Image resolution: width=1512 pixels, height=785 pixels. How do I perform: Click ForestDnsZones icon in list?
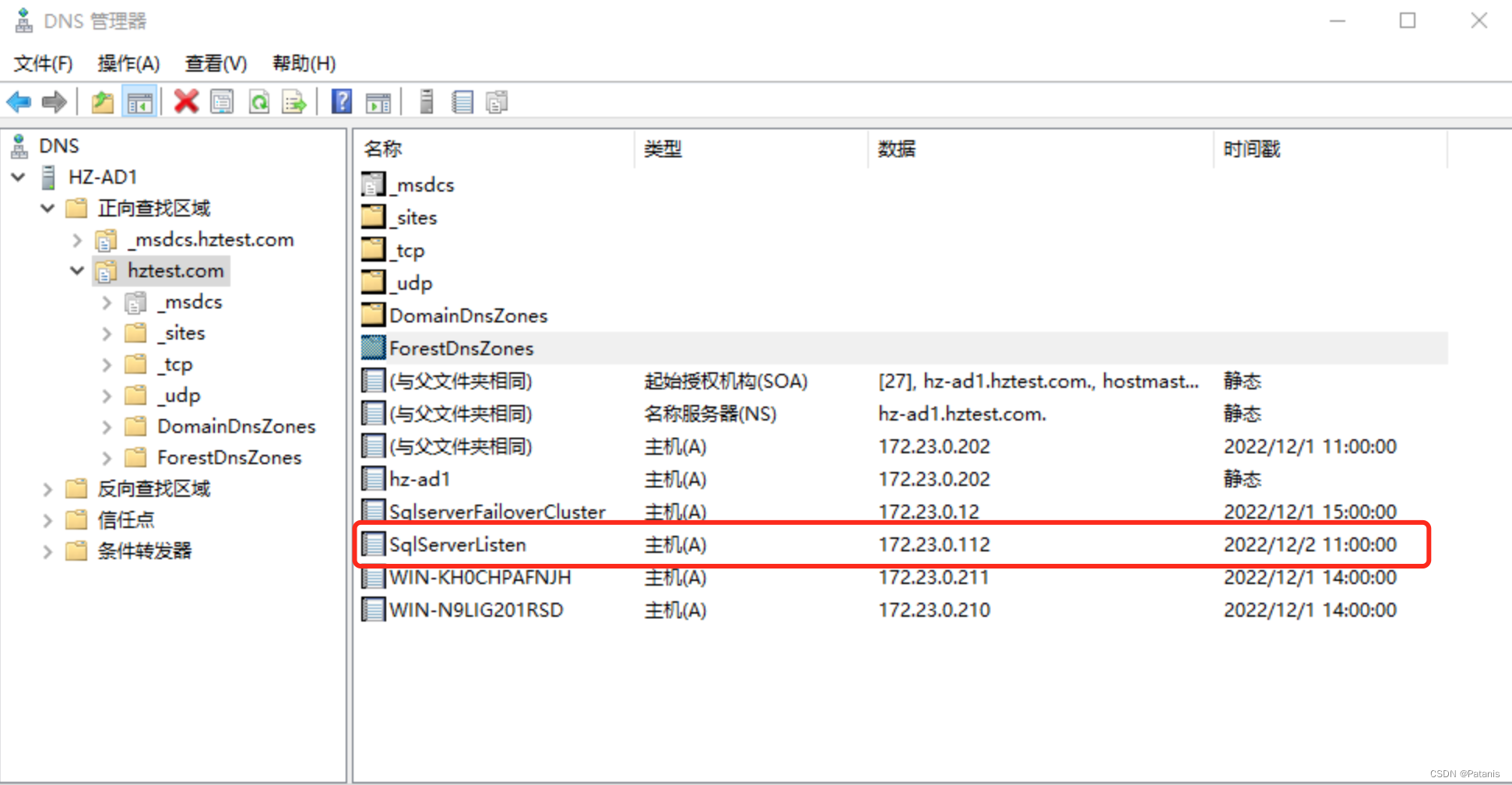coord(374,348)
